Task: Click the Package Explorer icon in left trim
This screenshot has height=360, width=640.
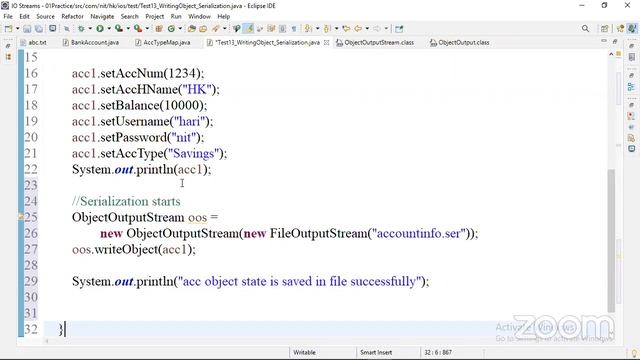Action: pyautogui.click(x=8, y=57)
